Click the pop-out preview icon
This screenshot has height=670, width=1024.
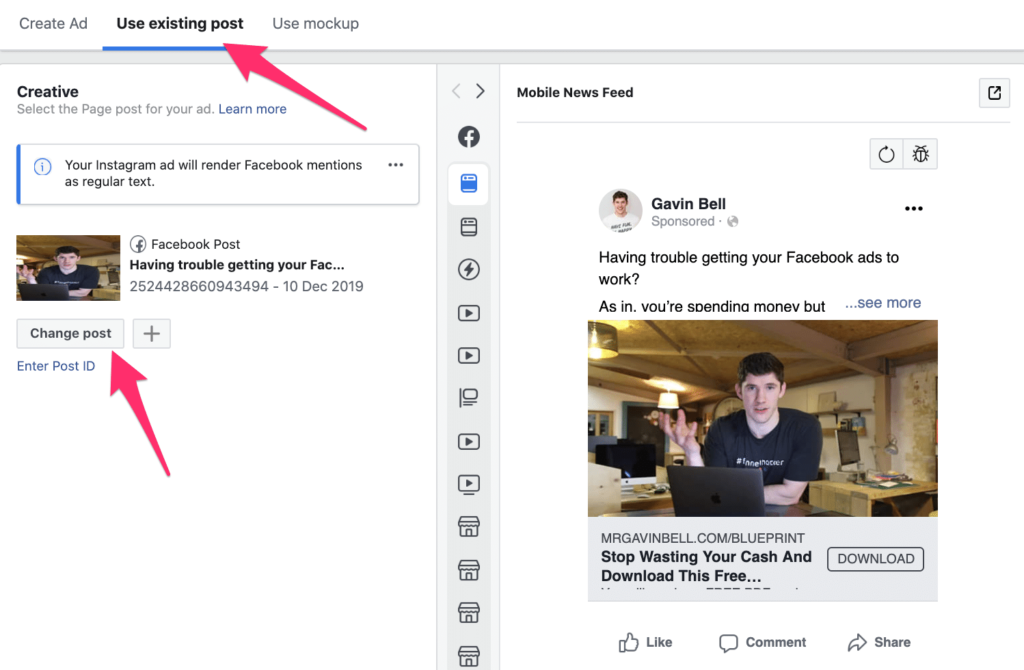click(x=993, y=92)
